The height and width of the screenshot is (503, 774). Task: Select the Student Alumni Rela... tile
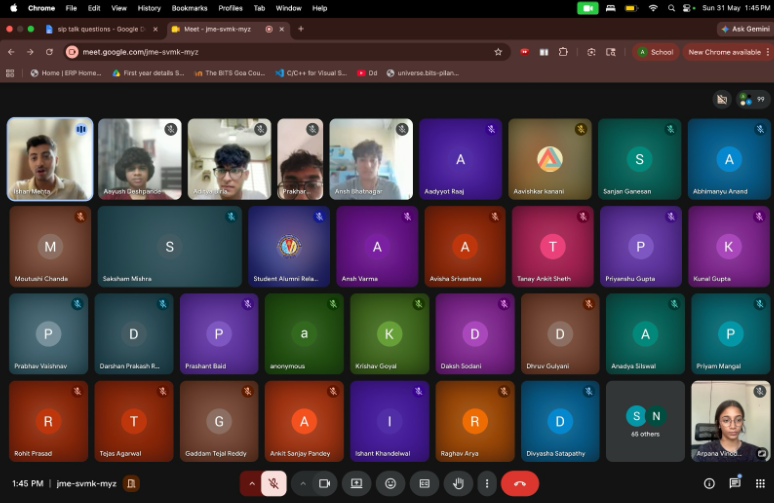(289, 246)
